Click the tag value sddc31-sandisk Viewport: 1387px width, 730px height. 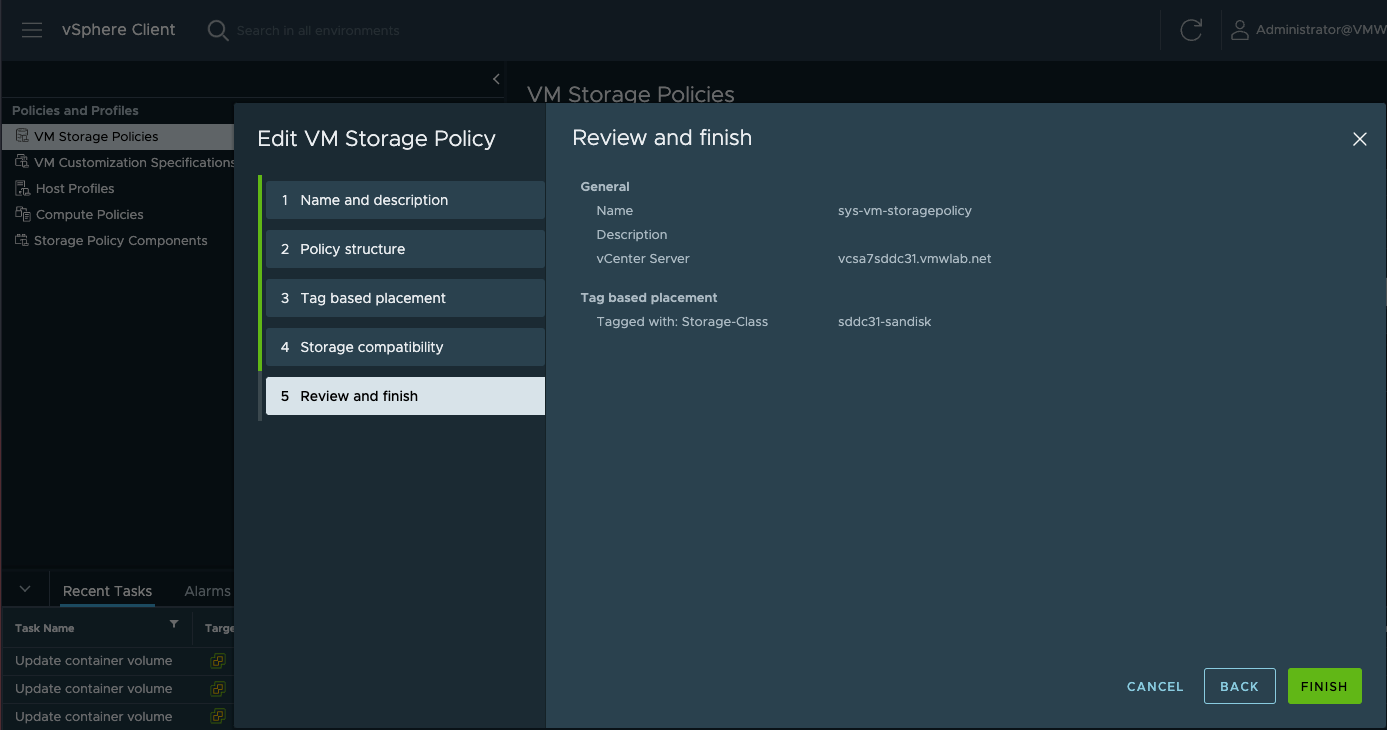point(885,322)
